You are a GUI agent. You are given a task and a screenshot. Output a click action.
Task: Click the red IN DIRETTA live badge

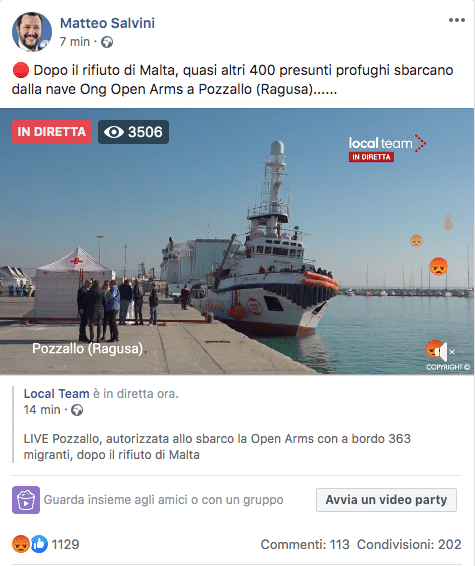52,132
